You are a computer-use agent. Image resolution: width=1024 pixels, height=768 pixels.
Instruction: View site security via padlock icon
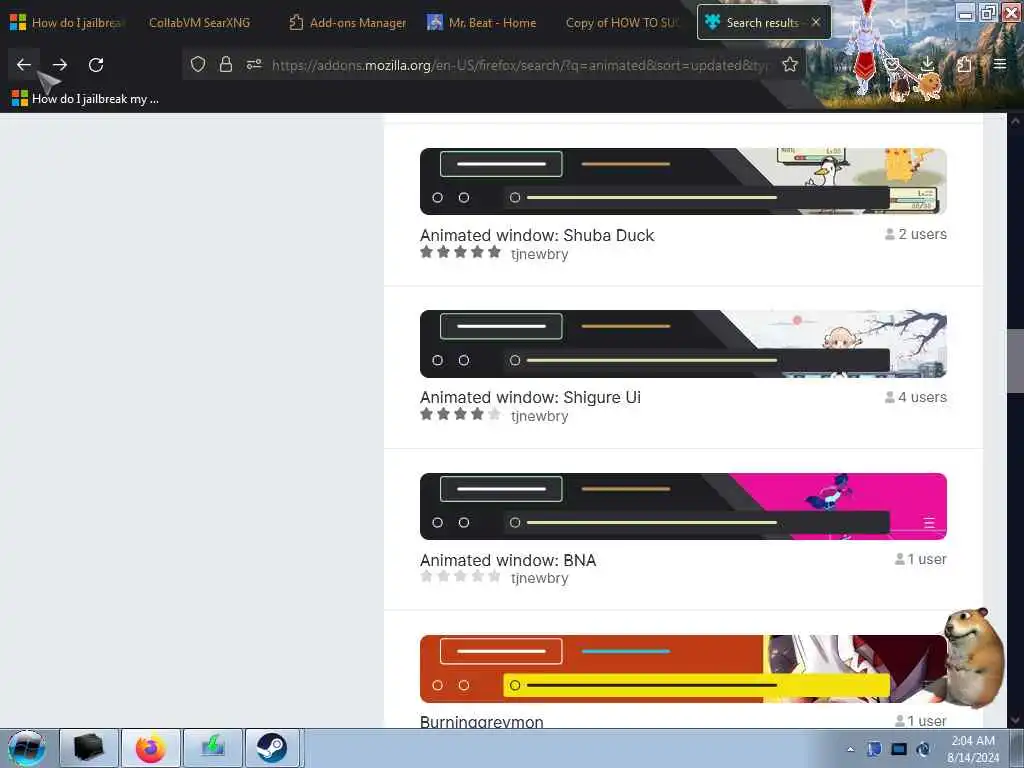pos(226,64)
